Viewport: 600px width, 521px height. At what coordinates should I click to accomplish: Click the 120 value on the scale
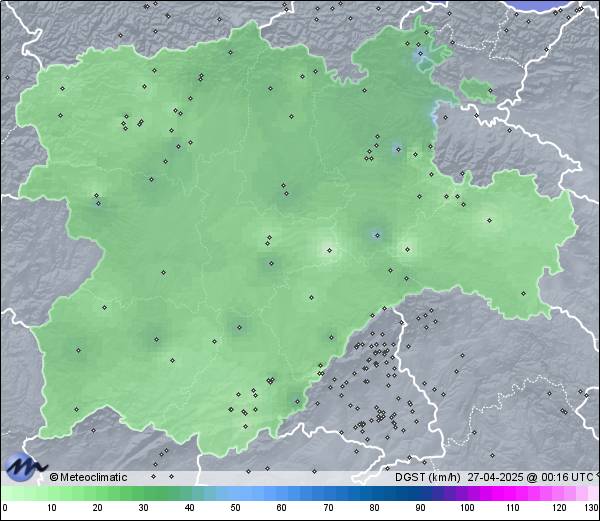point(559,508)
